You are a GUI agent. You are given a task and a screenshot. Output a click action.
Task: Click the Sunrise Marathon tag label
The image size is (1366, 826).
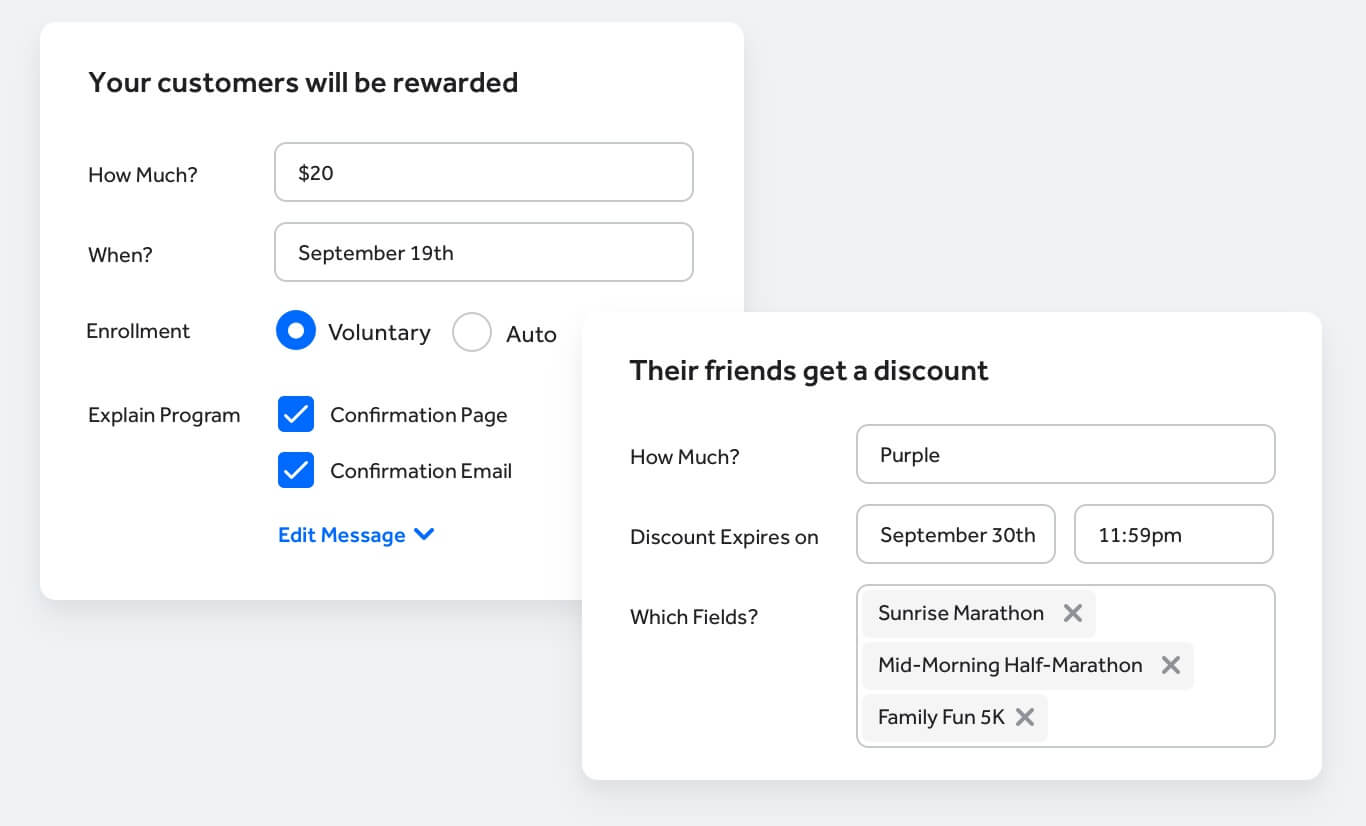[960, 613]
